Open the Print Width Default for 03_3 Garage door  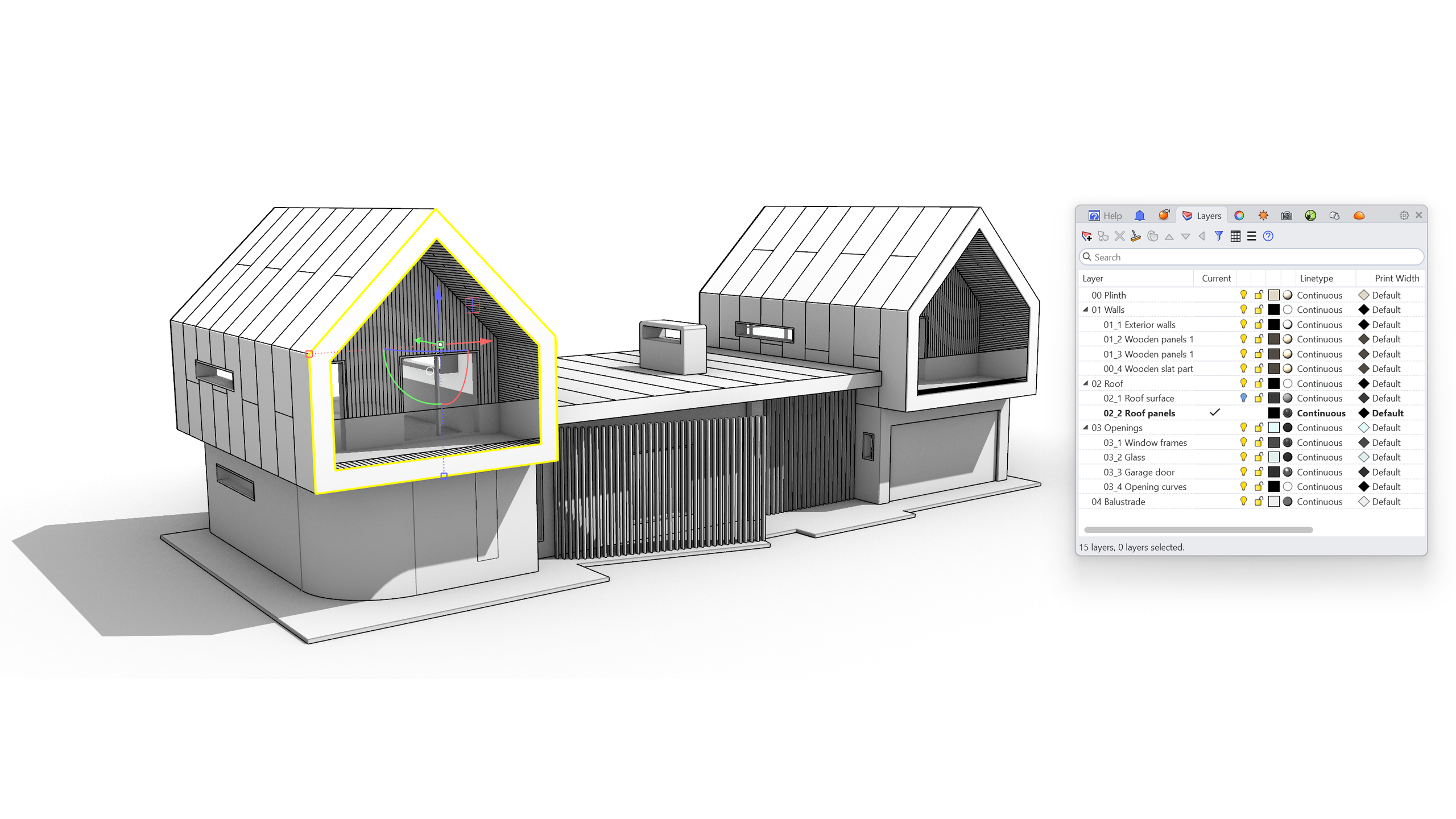pyautogui.click(x=1386, y=472)
